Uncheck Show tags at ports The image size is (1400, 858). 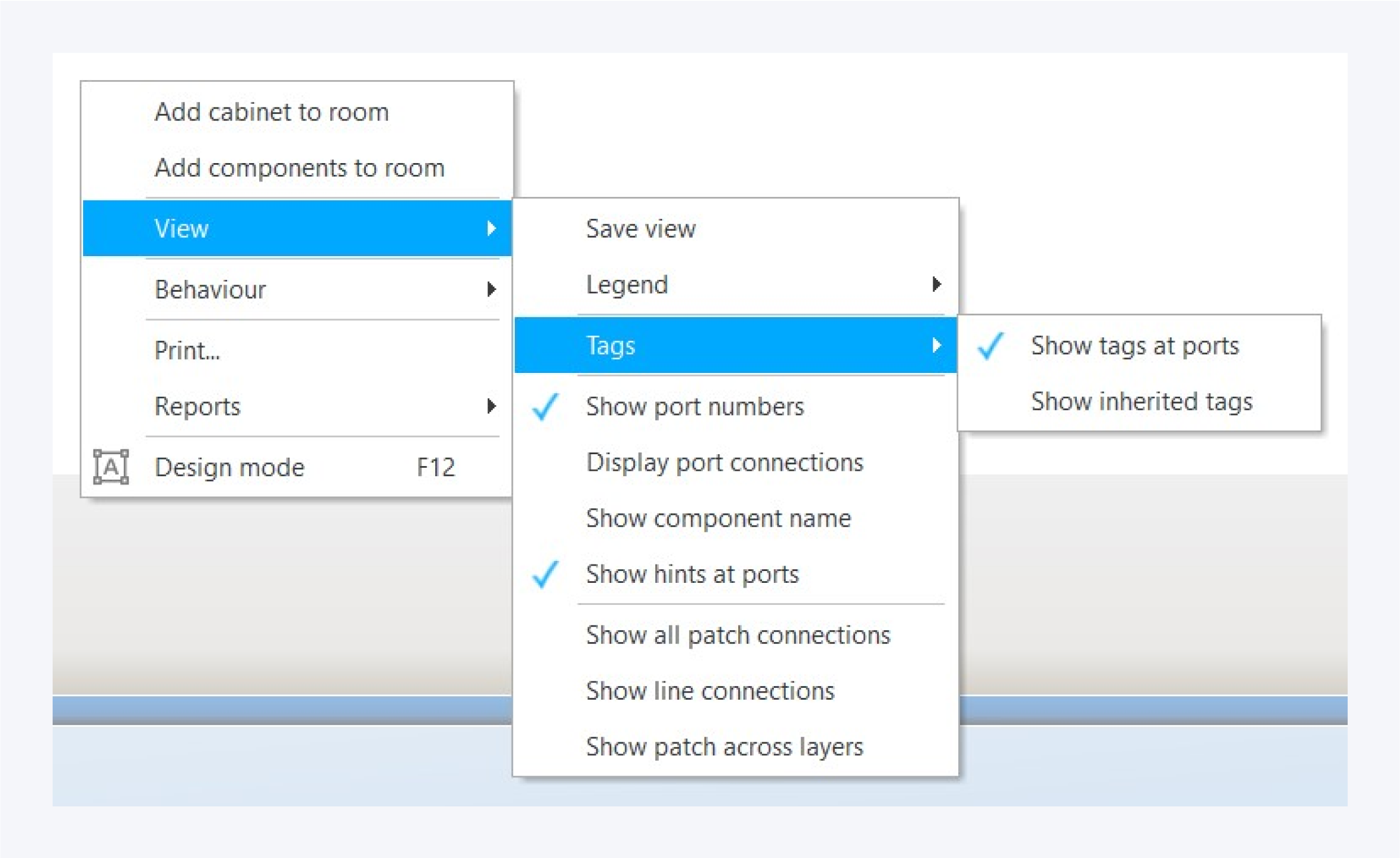1134,346
